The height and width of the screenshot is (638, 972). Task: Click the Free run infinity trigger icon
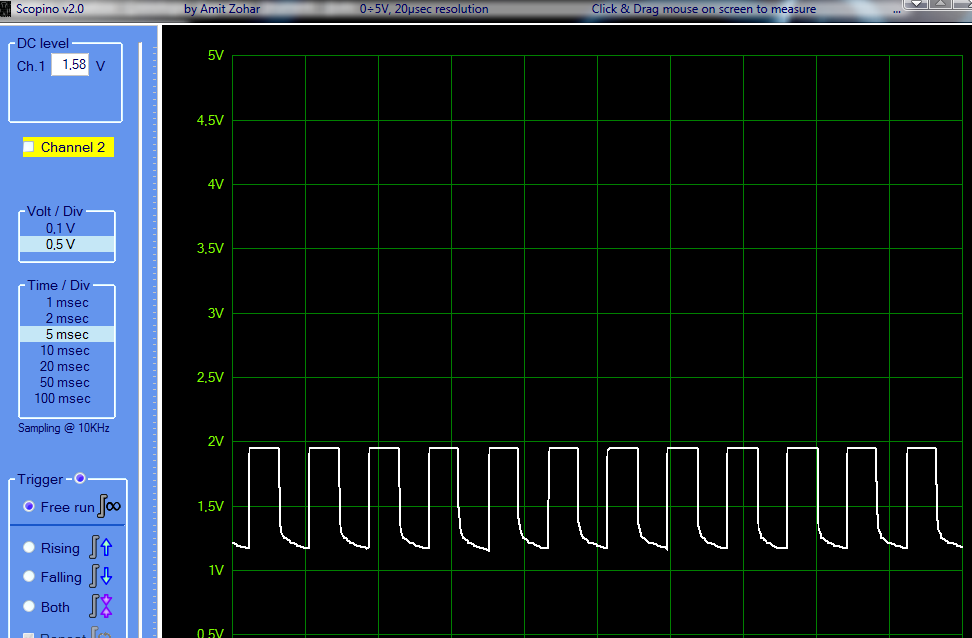click(110, 506)
